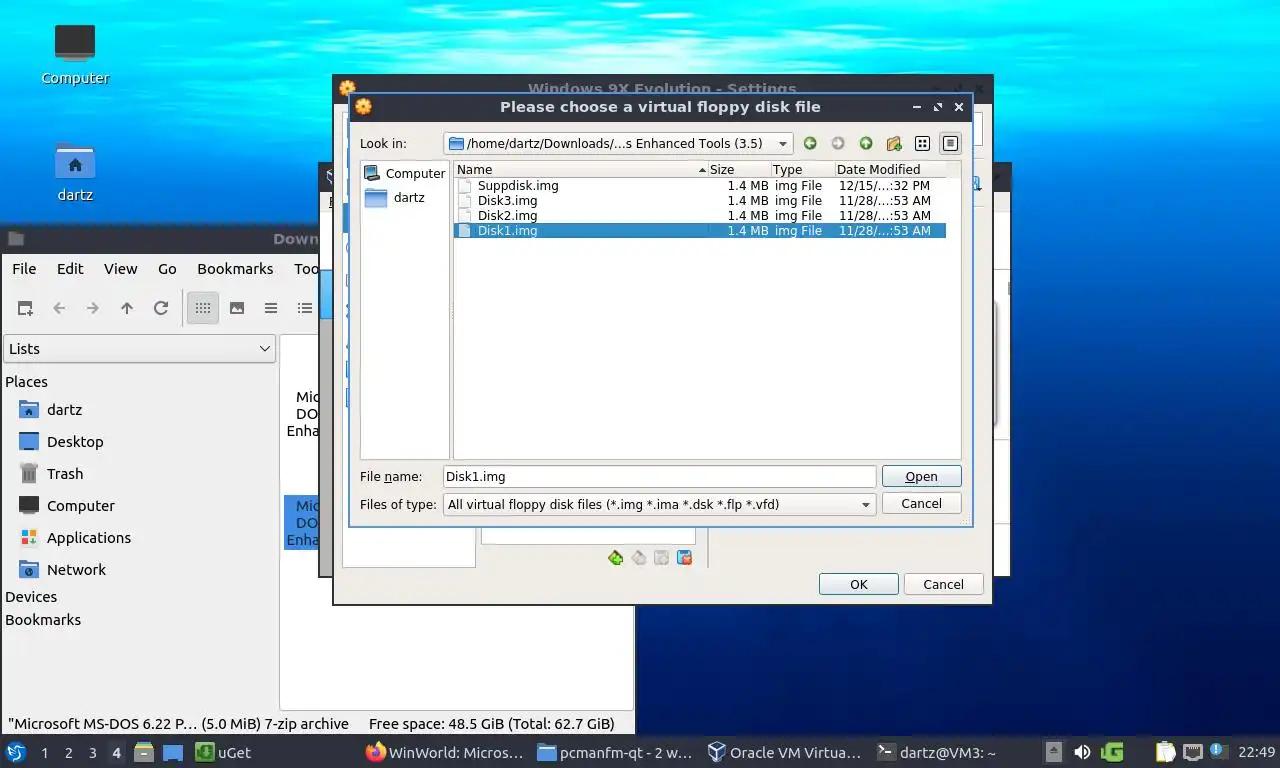Show desktop via taskbar icon
Image resolution: width=1280 pixels, height=768 pixels.
point(173,752)
